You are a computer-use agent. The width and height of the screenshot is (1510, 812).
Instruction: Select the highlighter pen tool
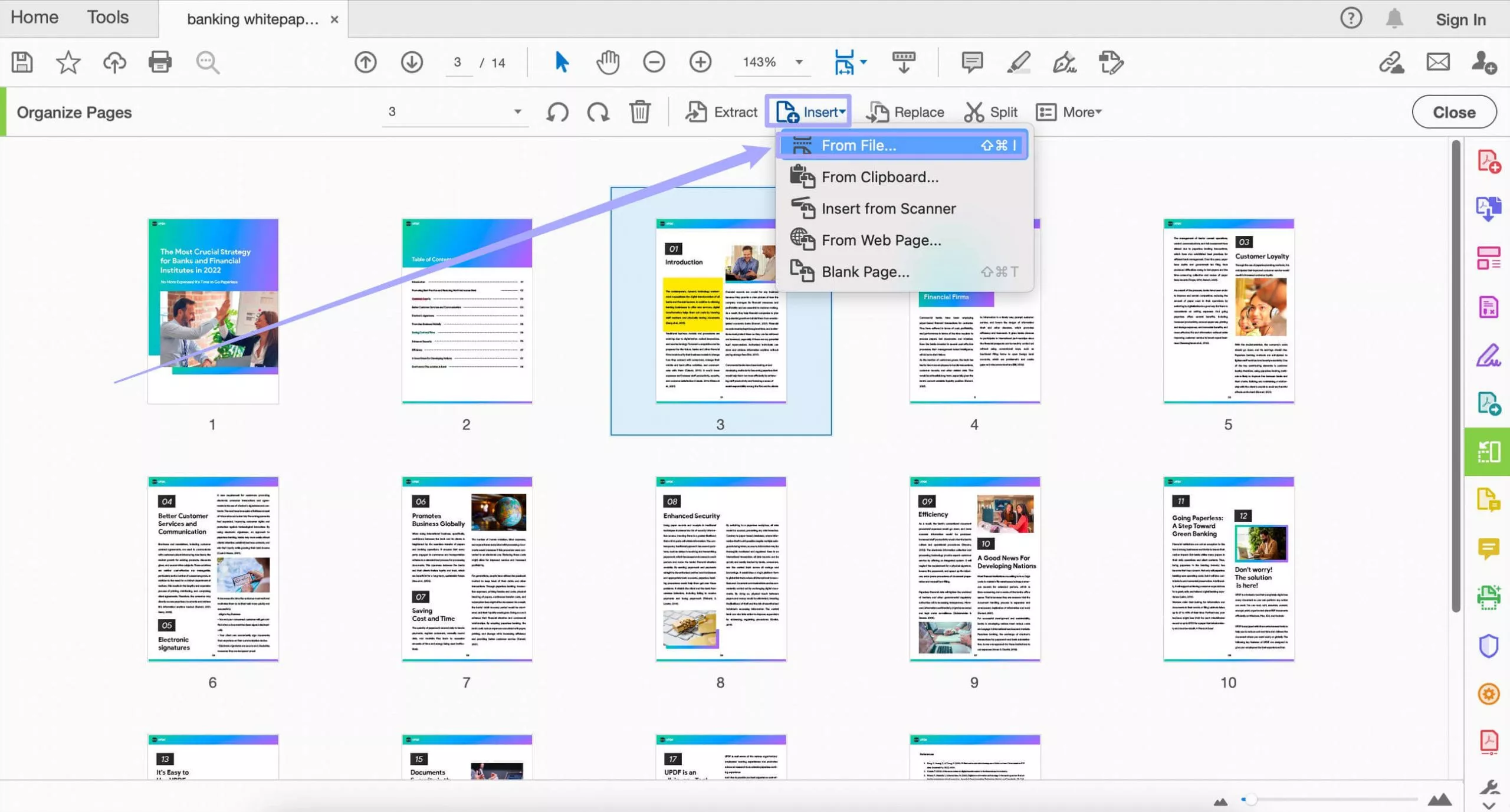(x=1018, y=62)
